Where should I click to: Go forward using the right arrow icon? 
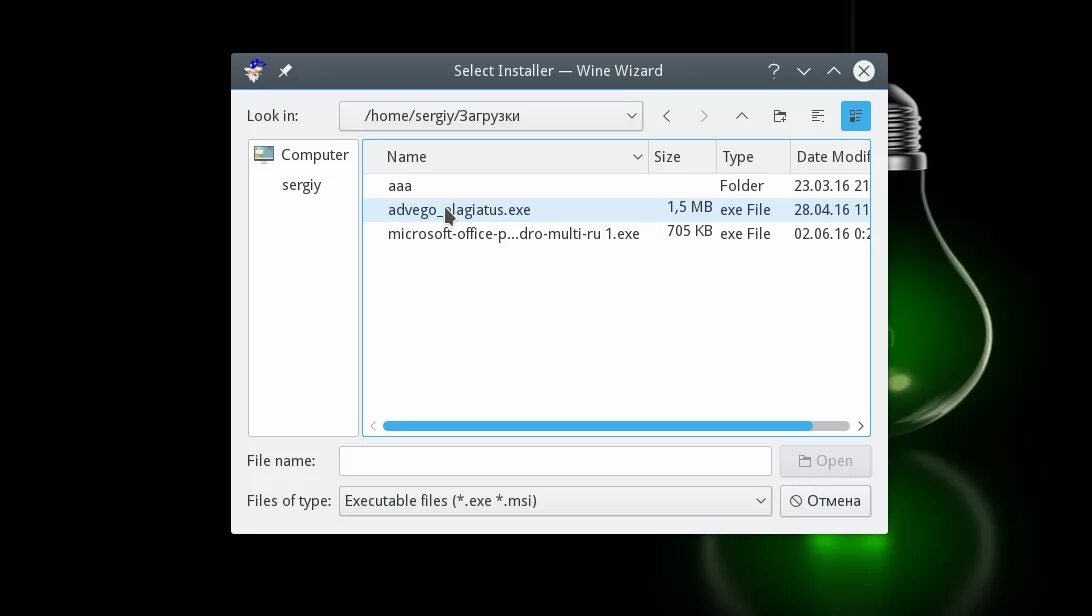pos(704,116)
